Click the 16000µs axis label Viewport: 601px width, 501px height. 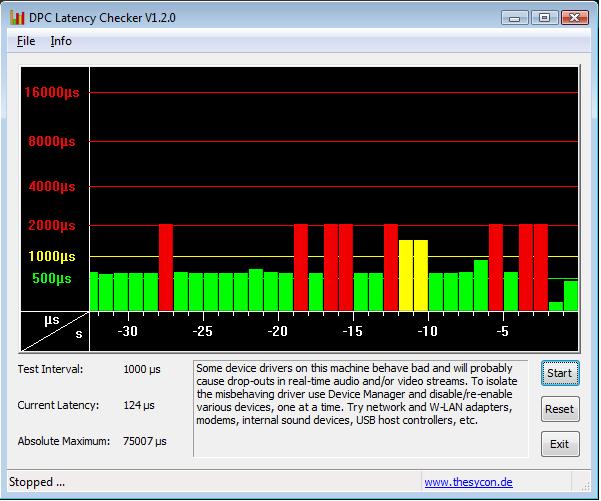pyautogui.click(x=52, y=92)
